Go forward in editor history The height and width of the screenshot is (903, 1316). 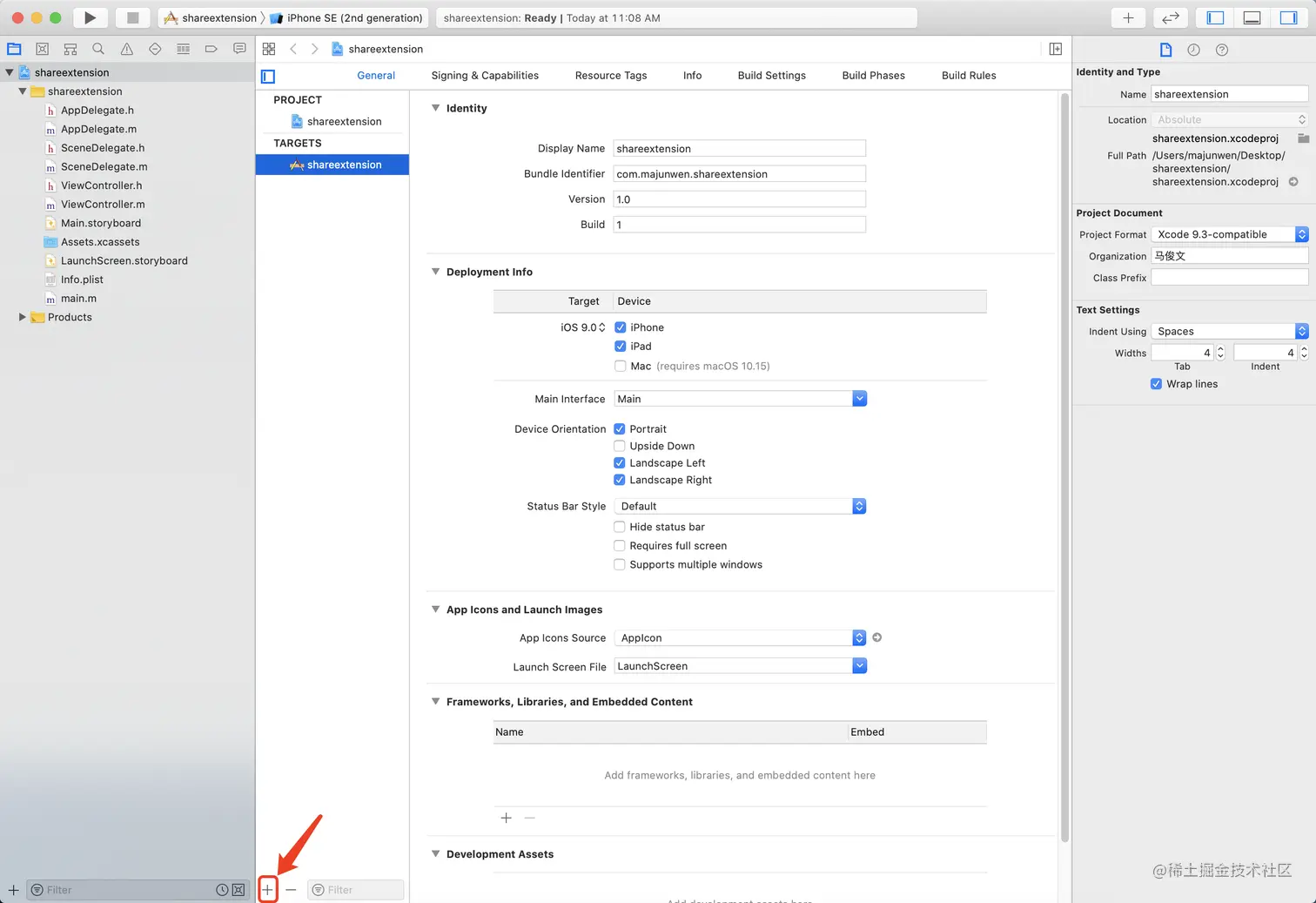pyautogui.click(x=314, y=49)
